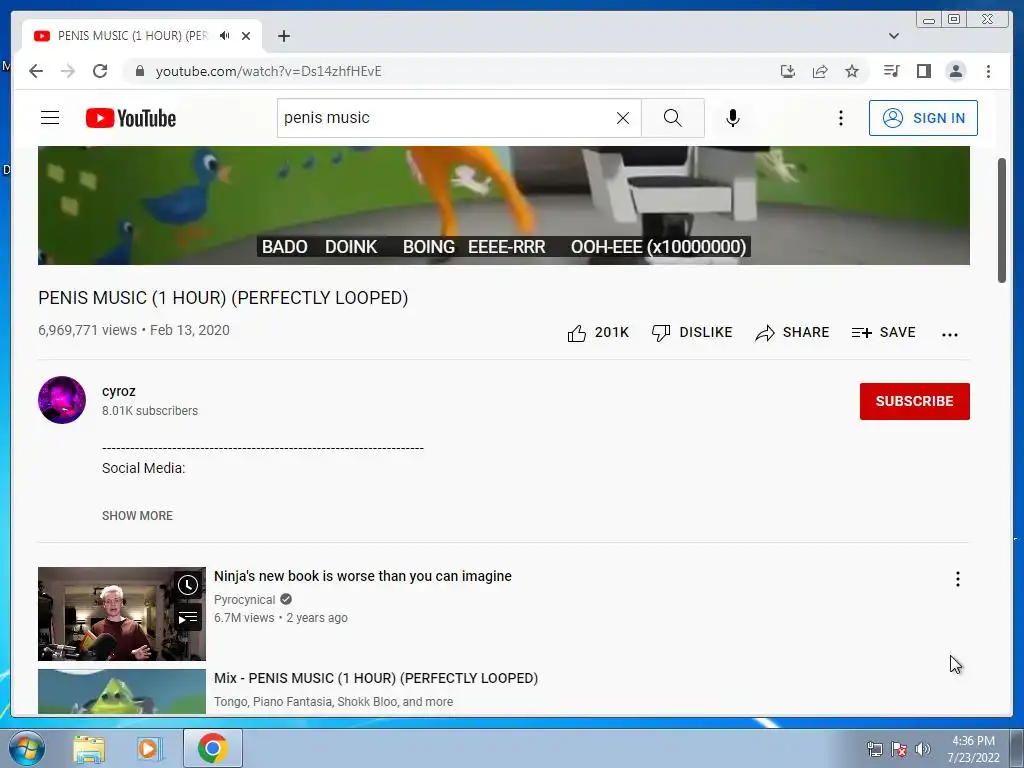Like the video with thumbs up
This screenshot has height=768, width=1024.
tap(598, 332)
